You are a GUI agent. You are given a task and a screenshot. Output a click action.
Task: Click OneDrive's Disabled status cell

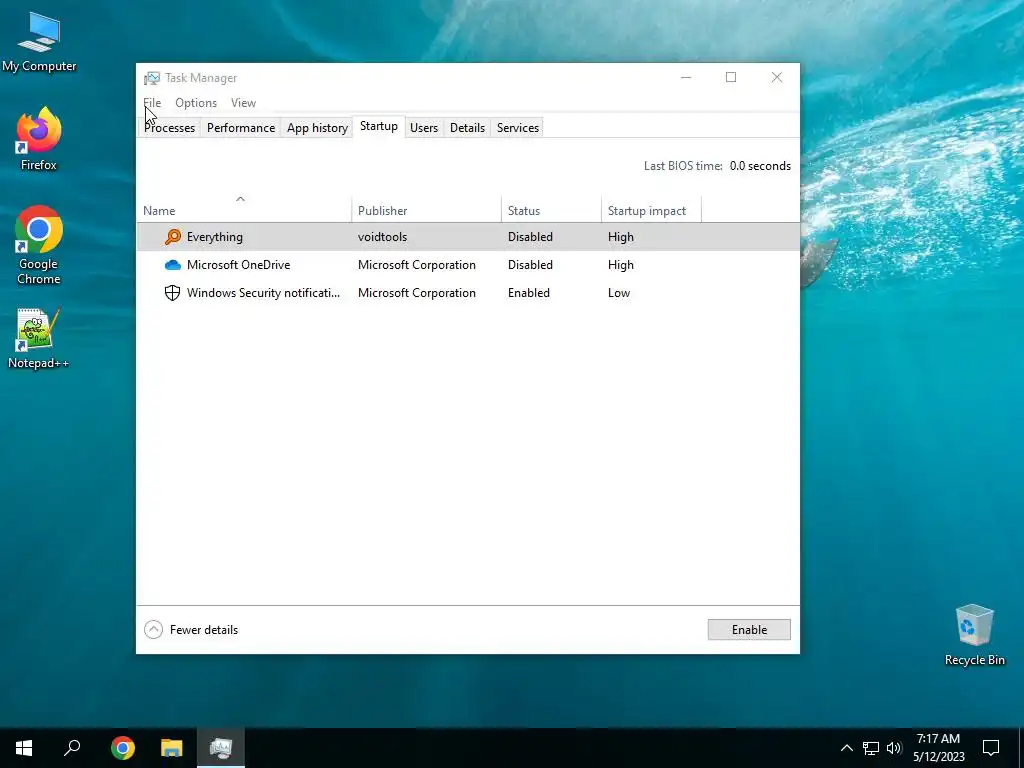(x=530, y=264)
